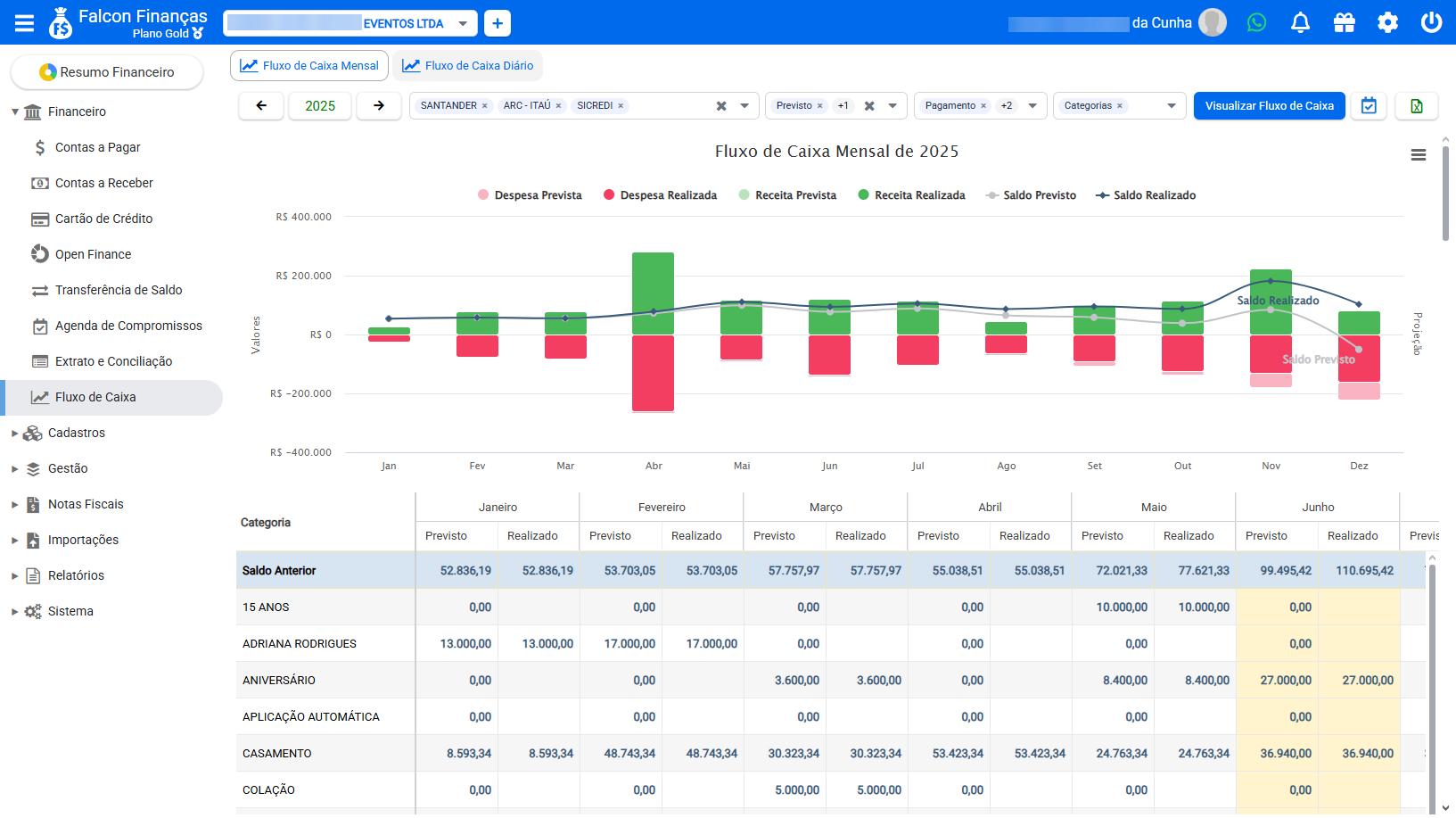1456x818 pixels.
Task: Open Contas a Pagar
Action: (x=97, y=147)
